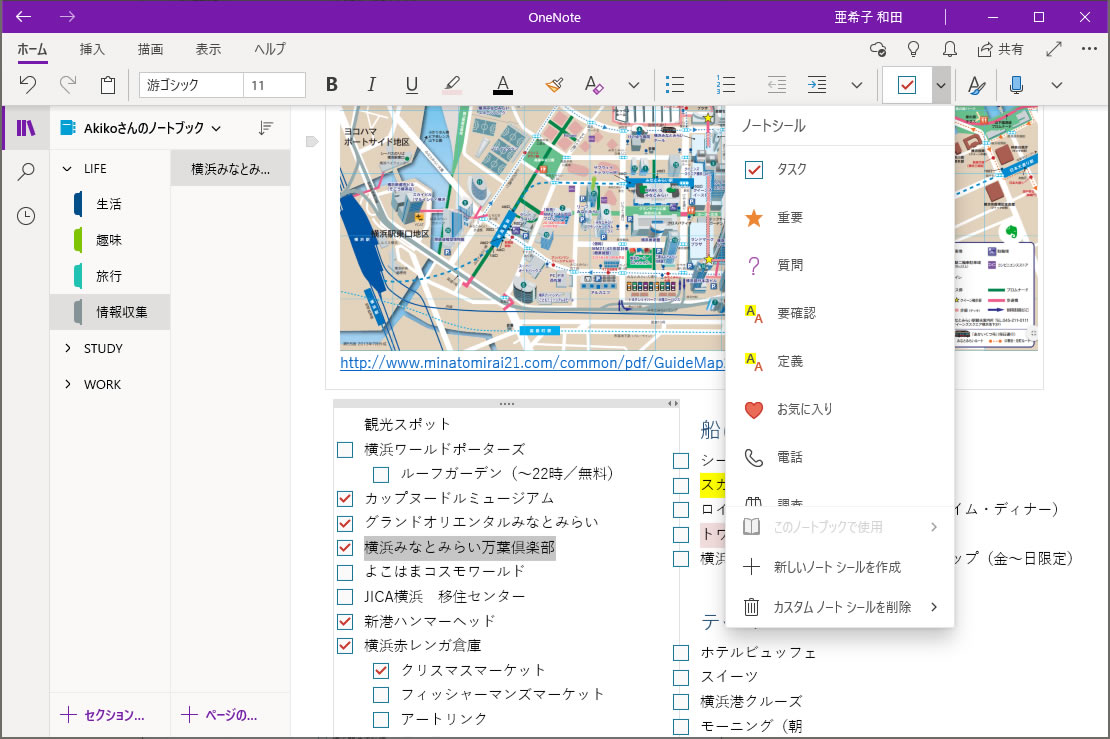Viewport: 1110px width, 739px height.
Task: Select 重要 tag from the note tag list
Action: (x=790, y=218)
